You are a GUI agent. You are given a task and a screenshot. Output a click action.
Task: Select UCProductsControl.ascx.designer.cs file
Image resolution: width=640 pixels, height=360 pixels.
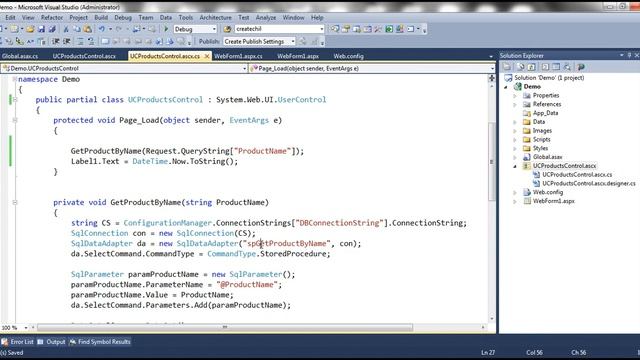tap(589, 184)
